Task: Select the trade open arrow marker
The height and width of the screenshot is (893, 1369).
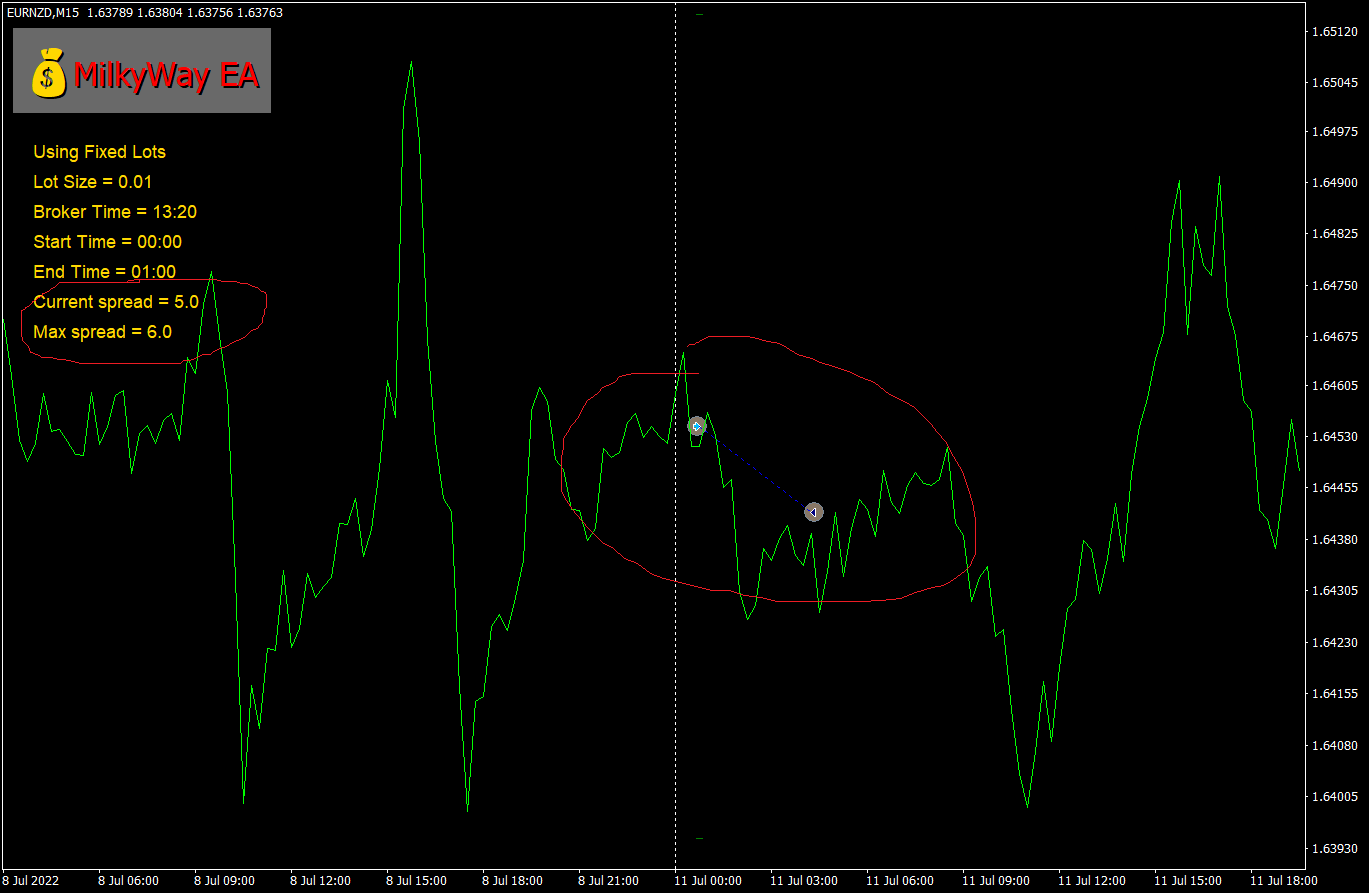Action: tap(697, 426)
